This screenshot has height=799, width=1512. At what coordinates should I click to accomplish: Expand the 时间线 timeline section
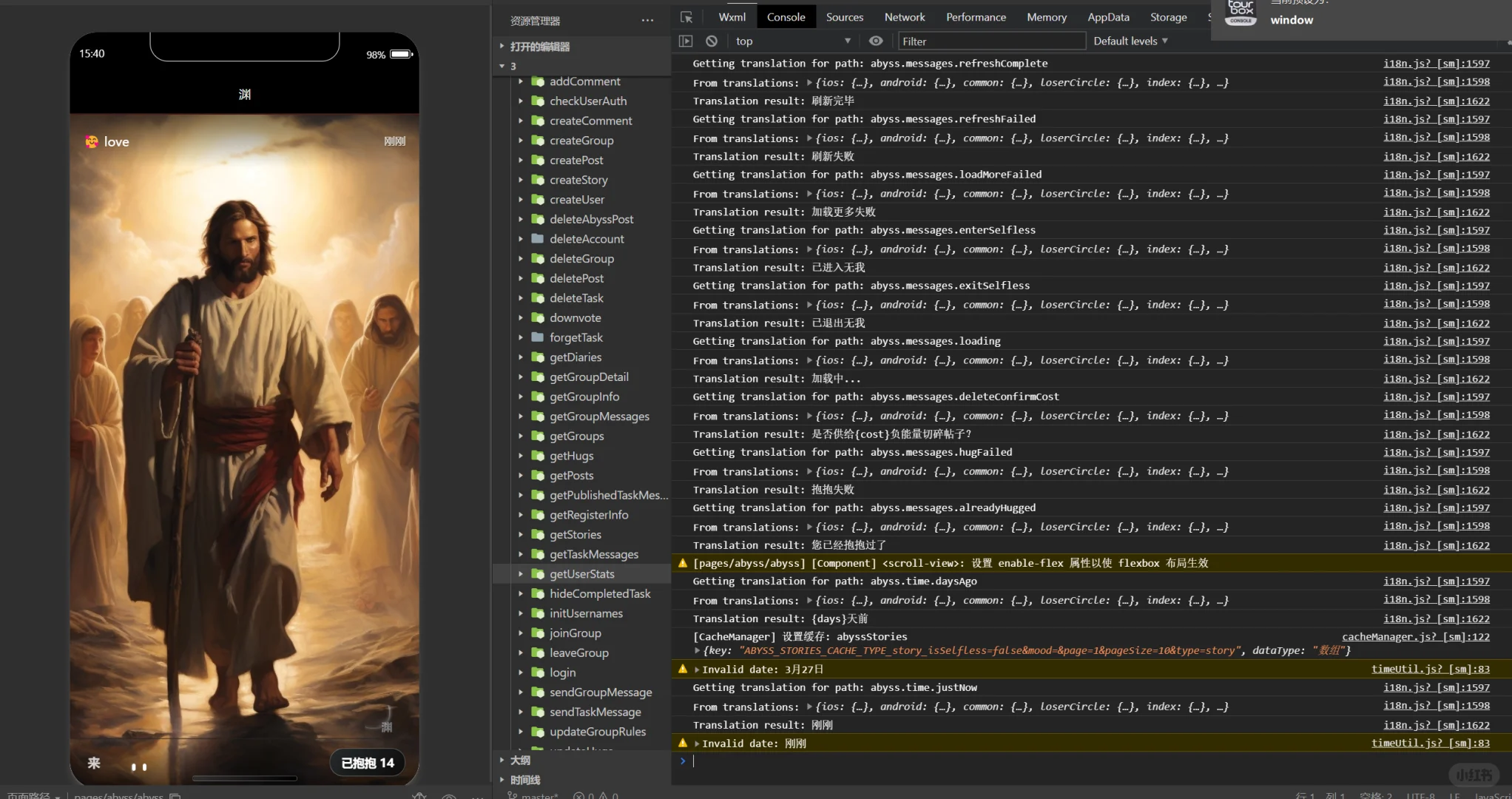[524, 780]
